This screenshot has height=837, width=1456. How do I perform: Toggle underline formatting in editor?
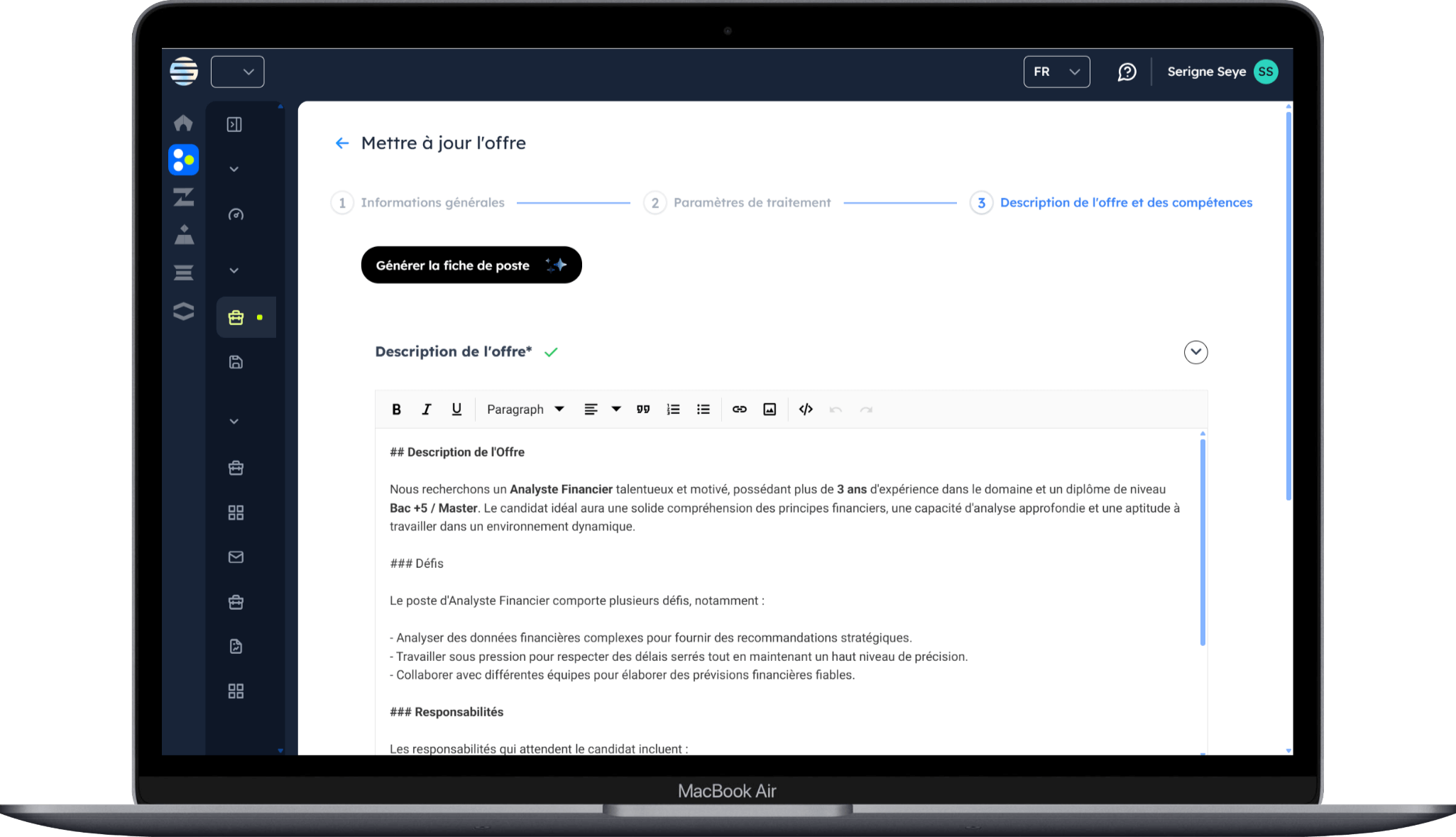(456, 409)
